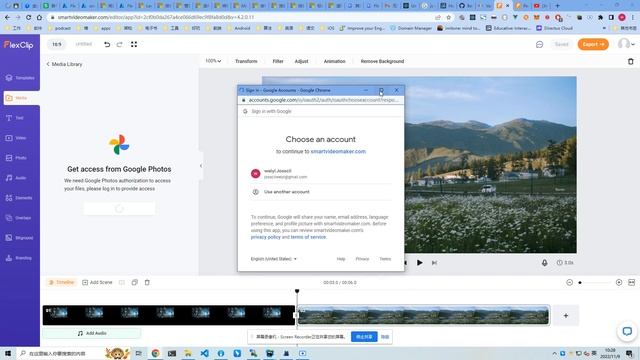Open the privacy policy link

[x=266, y=237]
